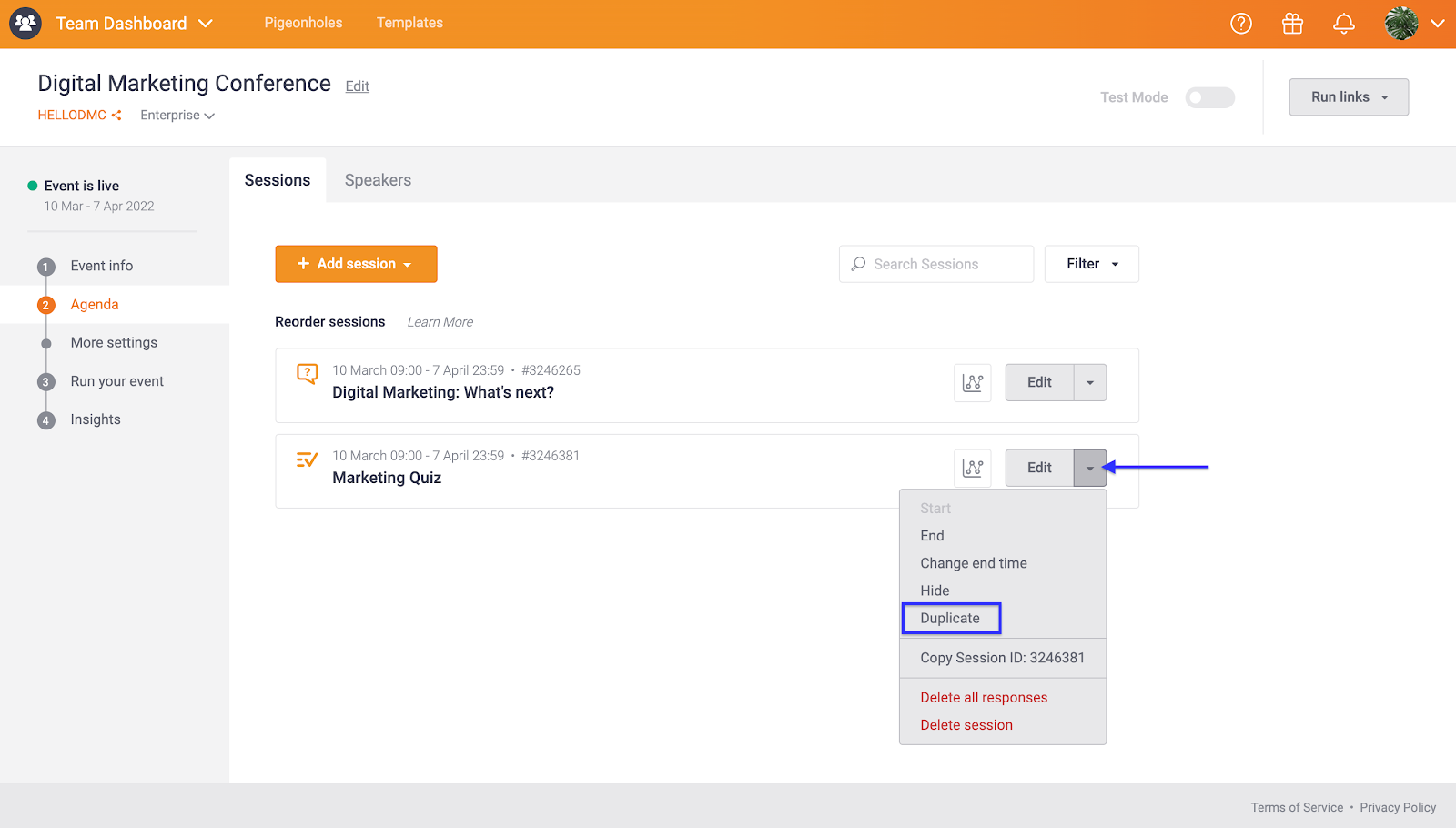Select Duplicate from the session menu
Screen dimensions: 1456x828
click(950, 619)
